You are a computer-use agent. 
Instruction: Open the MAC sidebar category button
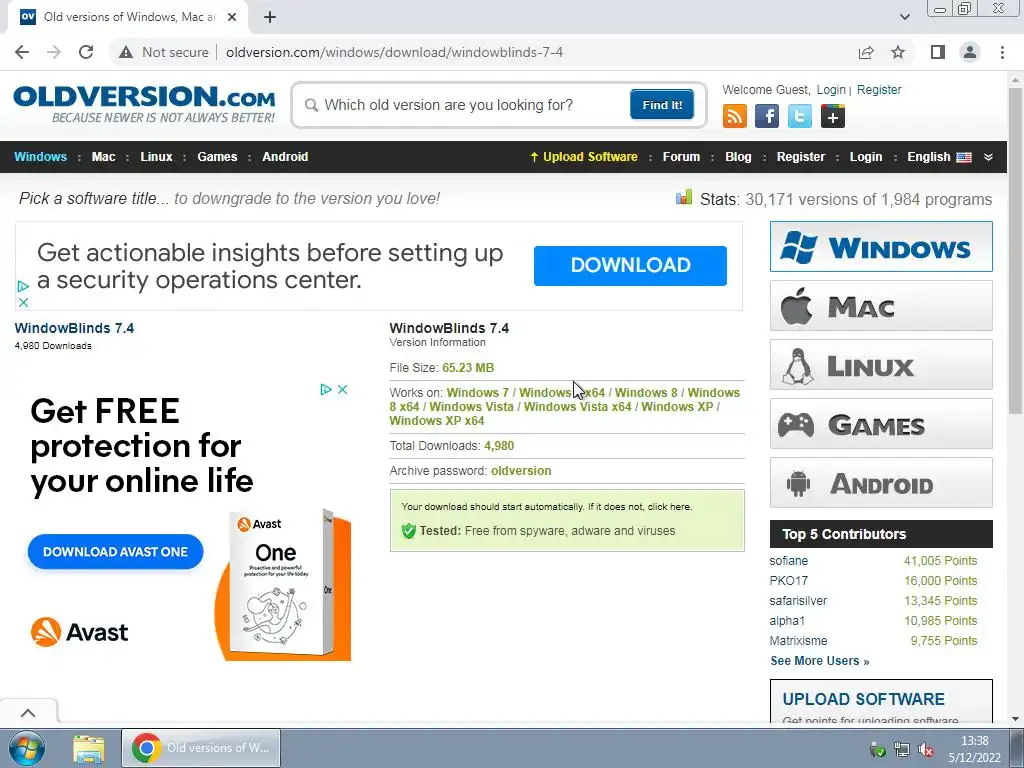881,306
